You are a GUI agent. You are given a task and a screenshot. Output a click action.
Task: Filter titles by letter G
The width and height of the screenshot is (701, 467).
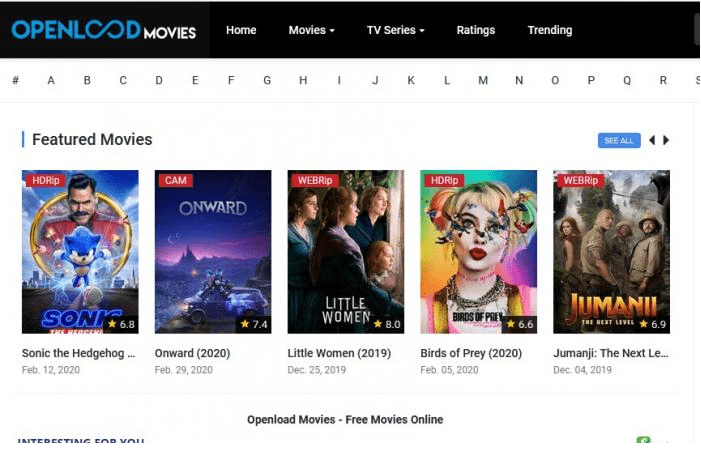[267, 80]
